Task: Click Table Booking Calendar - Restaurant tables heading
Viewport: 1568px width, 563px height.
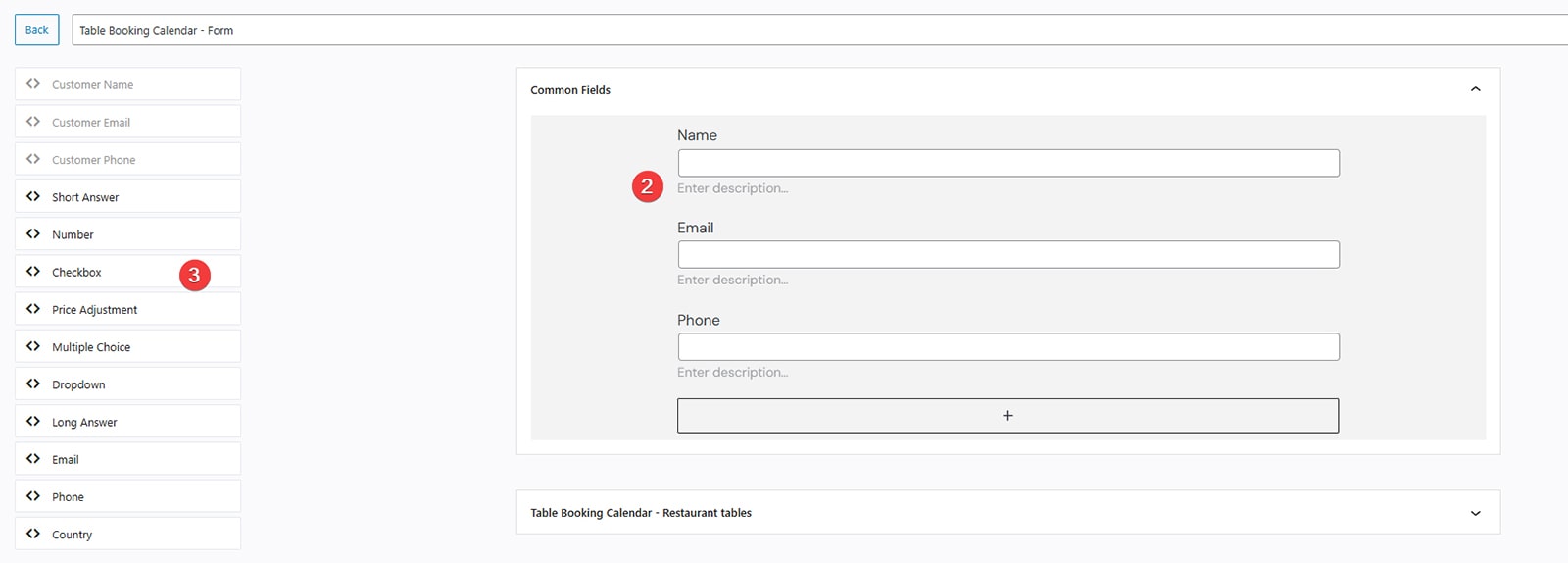Action: (x=641, y=513)
